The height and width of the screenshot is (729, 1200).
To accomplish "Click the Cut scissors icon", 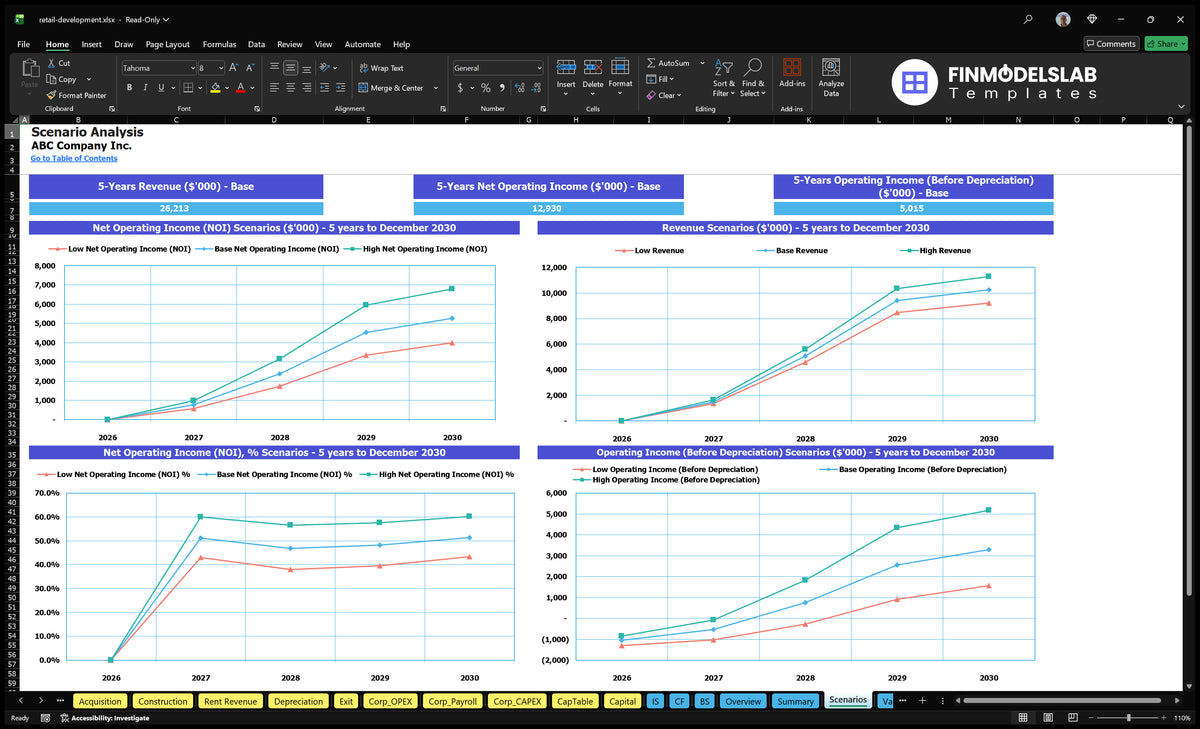I will (x=51, y=63).
